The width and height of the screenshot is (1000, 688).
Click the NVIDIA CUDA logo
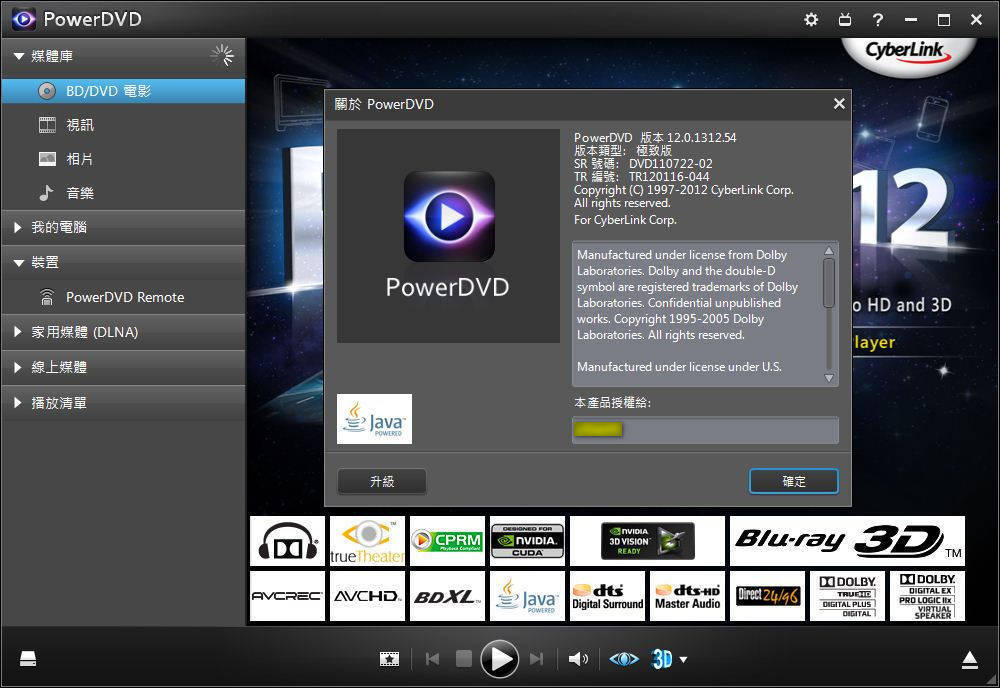[x=527, y=541]
